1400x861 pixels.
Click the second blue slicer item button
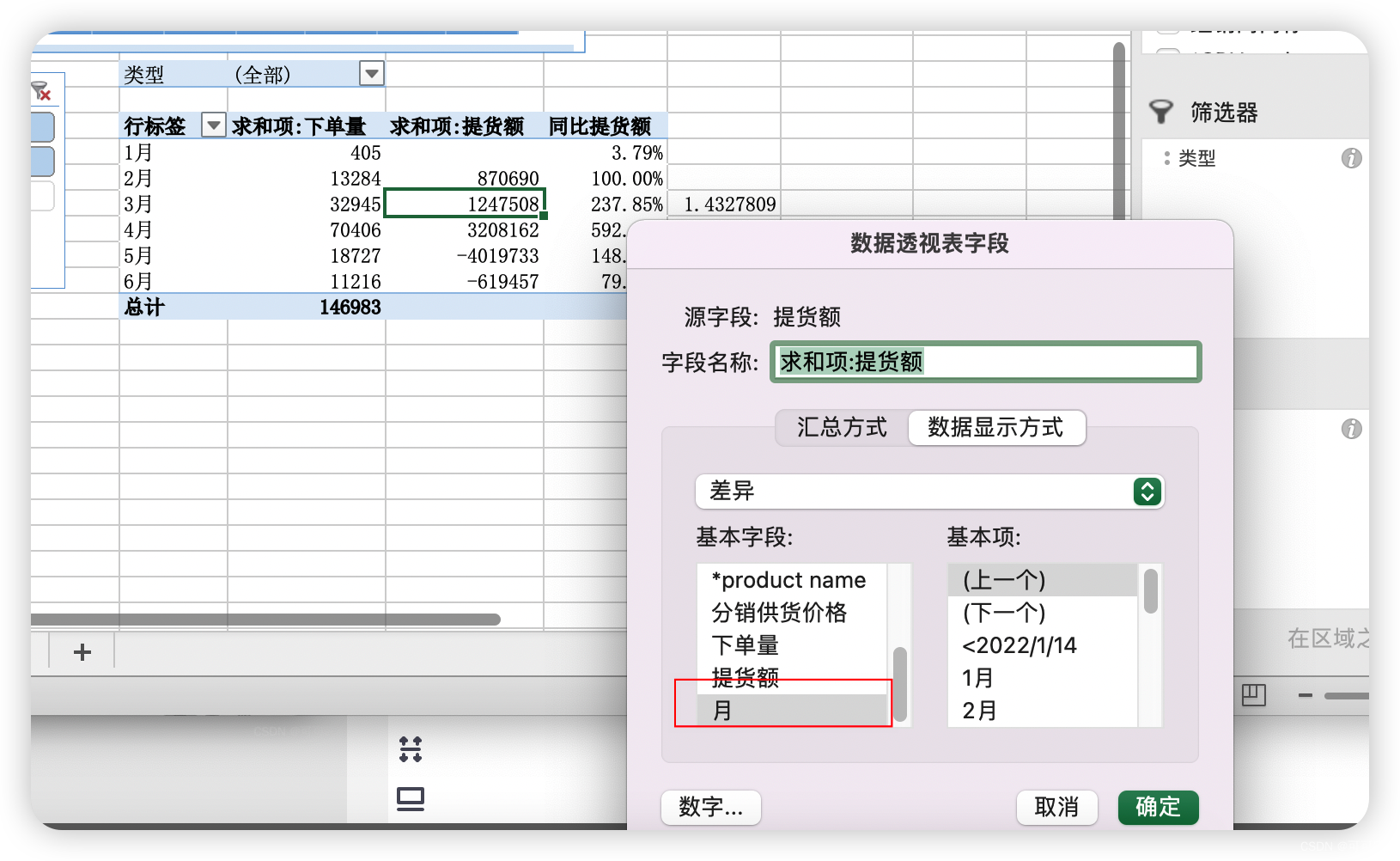tap(42, 162)
